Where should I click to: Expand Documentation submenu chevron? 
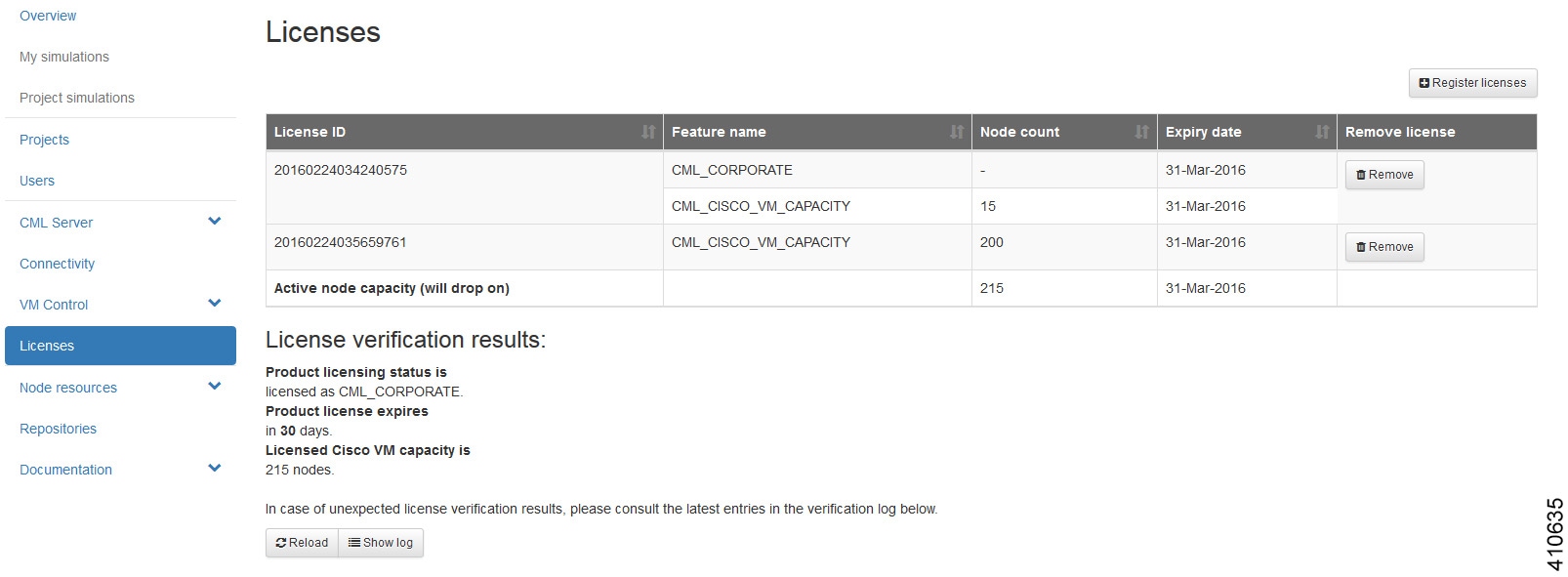click(x=215, y=469)
